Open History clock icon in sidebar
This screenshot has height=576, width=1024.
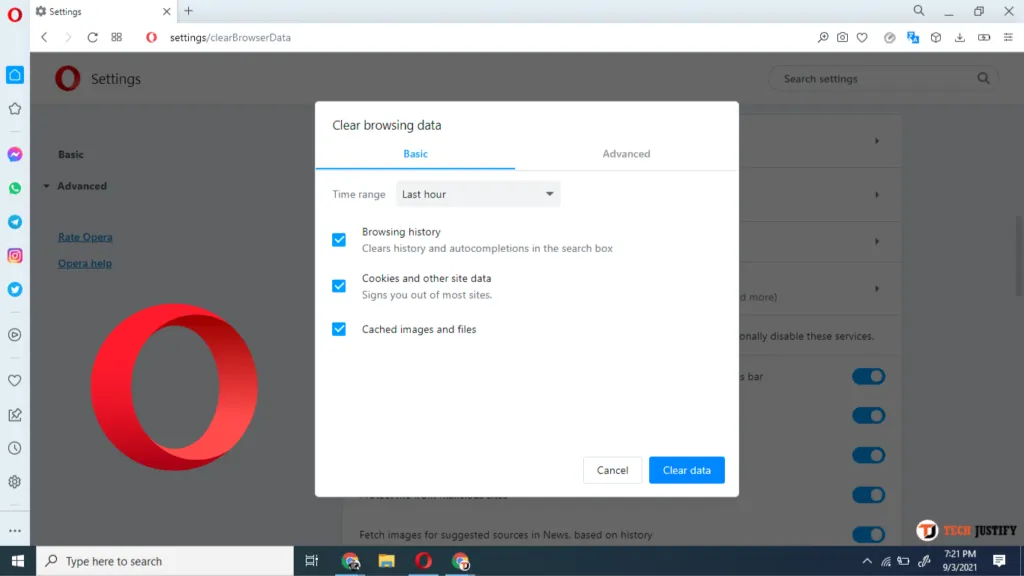pos(15,448)
